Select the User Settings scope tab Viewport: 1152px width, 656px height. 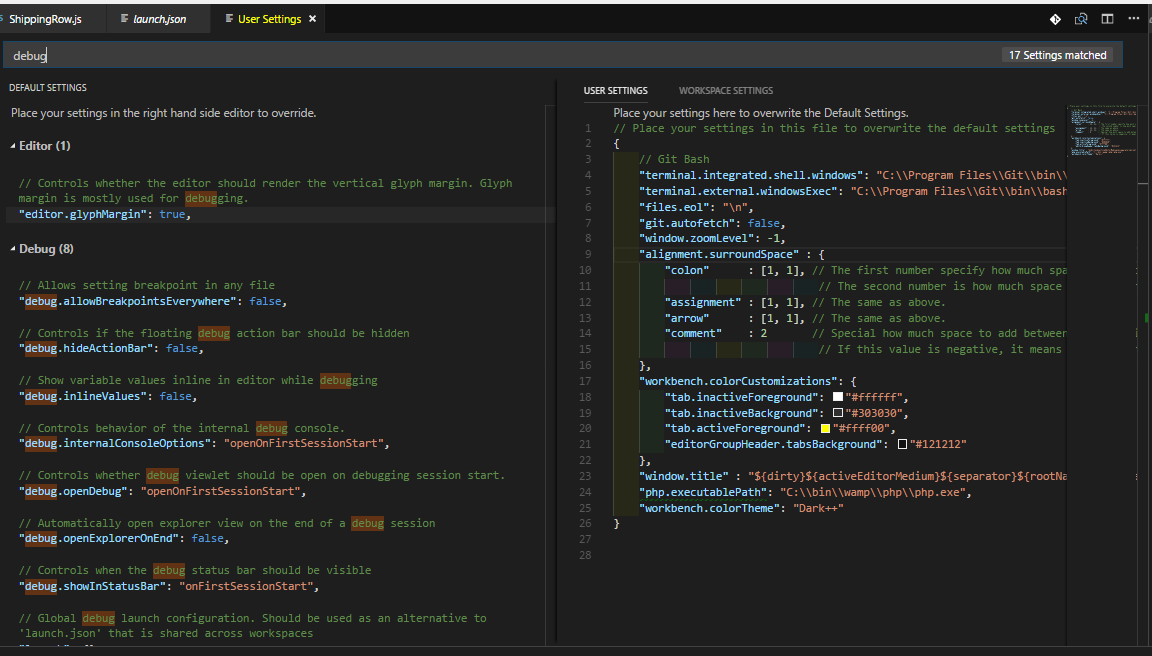point(615,91)
